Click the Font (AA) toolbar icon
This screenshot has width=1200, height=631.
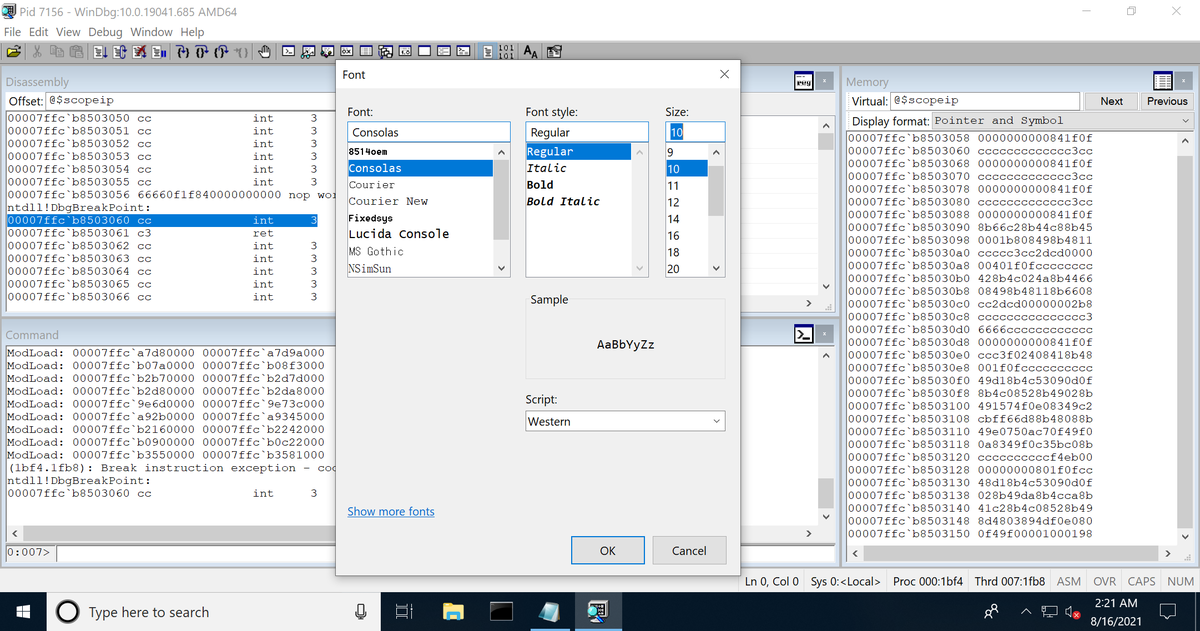(x=530, y=51)
